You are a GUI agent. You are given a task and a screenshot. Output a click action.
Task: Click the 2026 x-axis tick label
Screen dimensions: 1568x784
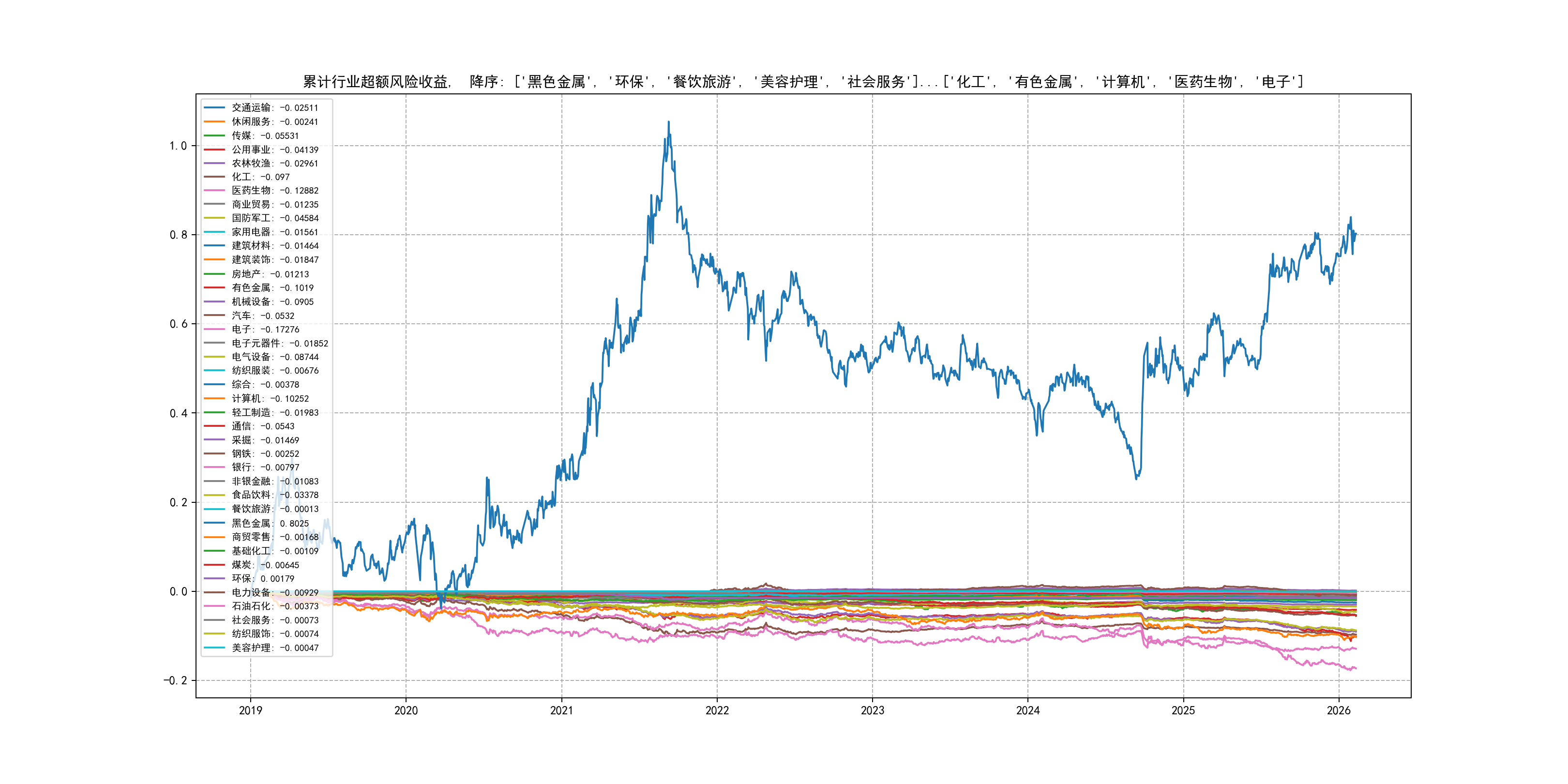point(1339,710)
